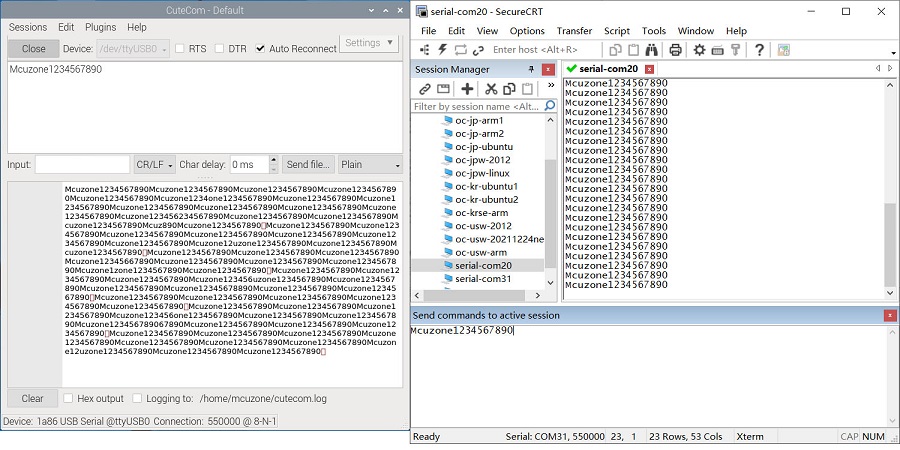Click the terminal vertical scrollbar thumb

(890, 245)
